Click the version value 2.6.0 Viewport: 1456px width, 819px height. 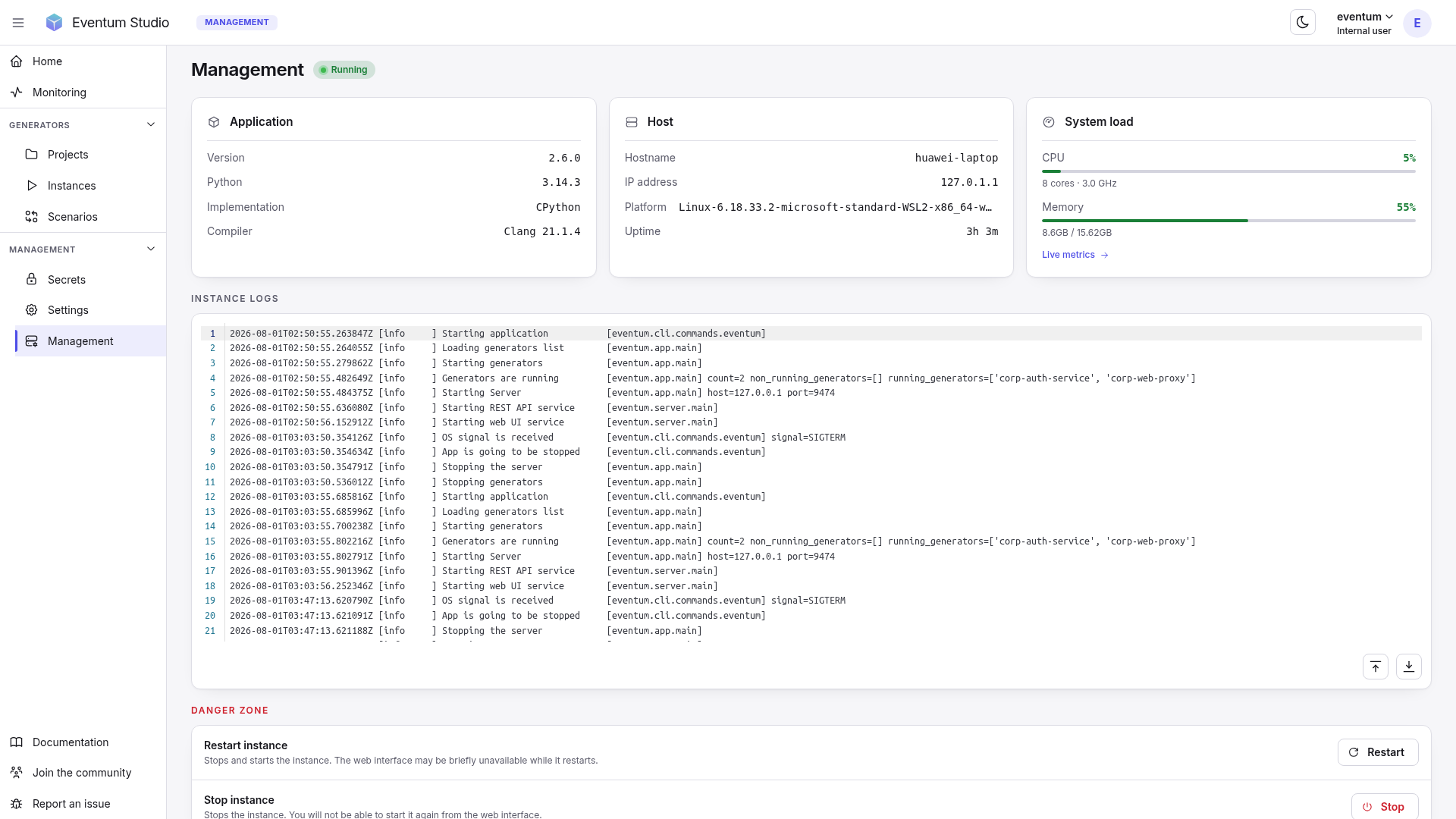pos(565,158)
